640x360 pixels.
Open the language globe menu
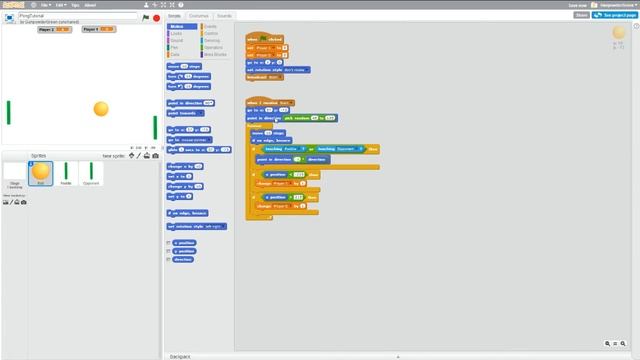point(33,5)
